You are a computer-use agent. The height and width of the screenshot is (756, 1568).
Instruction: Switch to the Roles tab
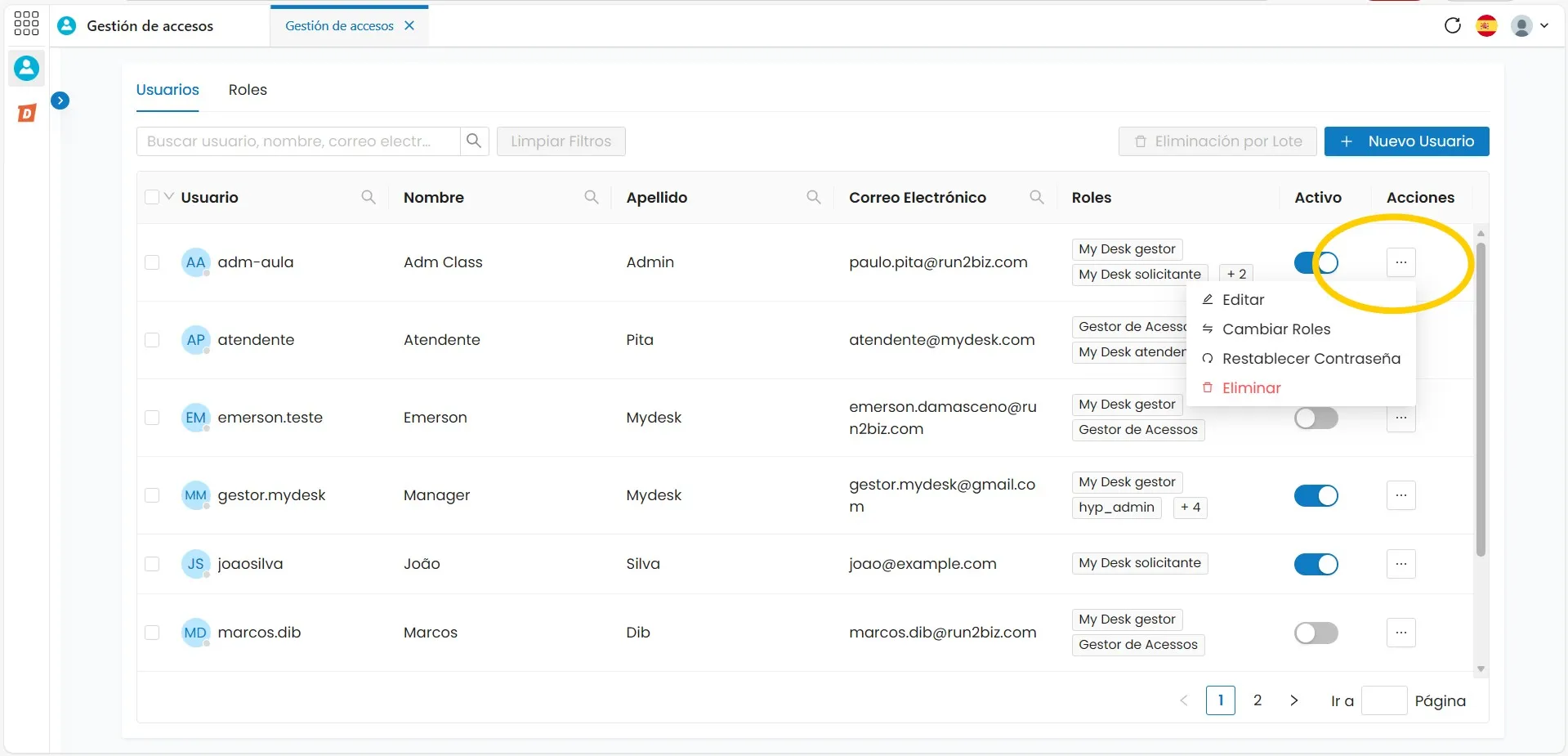pos(248,90)
